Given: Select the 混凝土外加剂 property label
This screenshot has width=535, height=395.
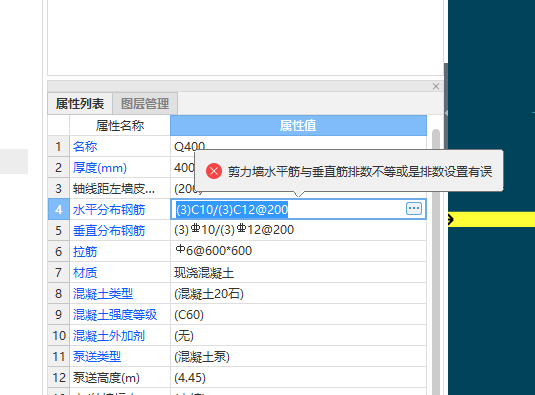Looking at the screenshot, I should (109, 336).
